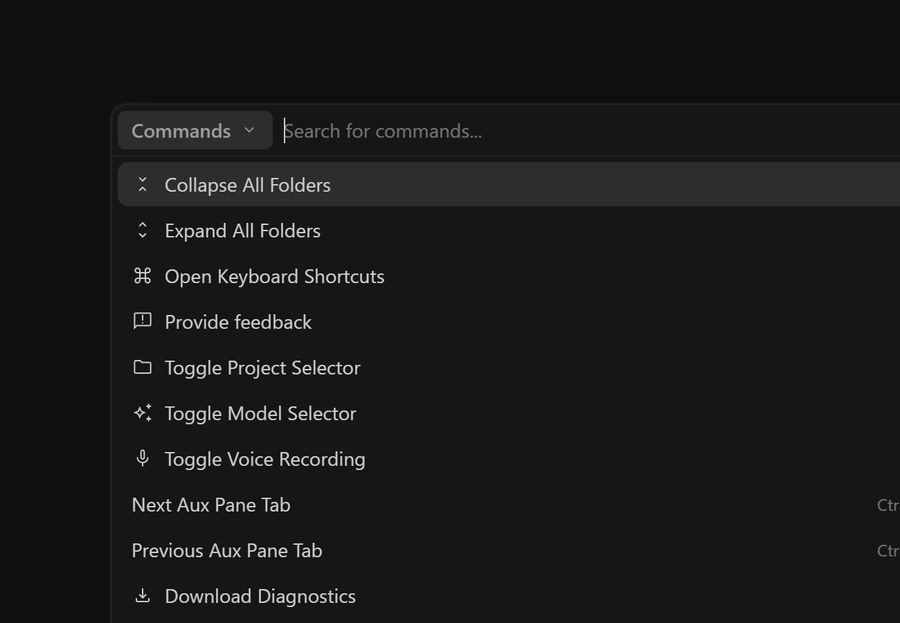
Task: Click the Voice Recording microphone icon
Action: click(x=142, y=458)
